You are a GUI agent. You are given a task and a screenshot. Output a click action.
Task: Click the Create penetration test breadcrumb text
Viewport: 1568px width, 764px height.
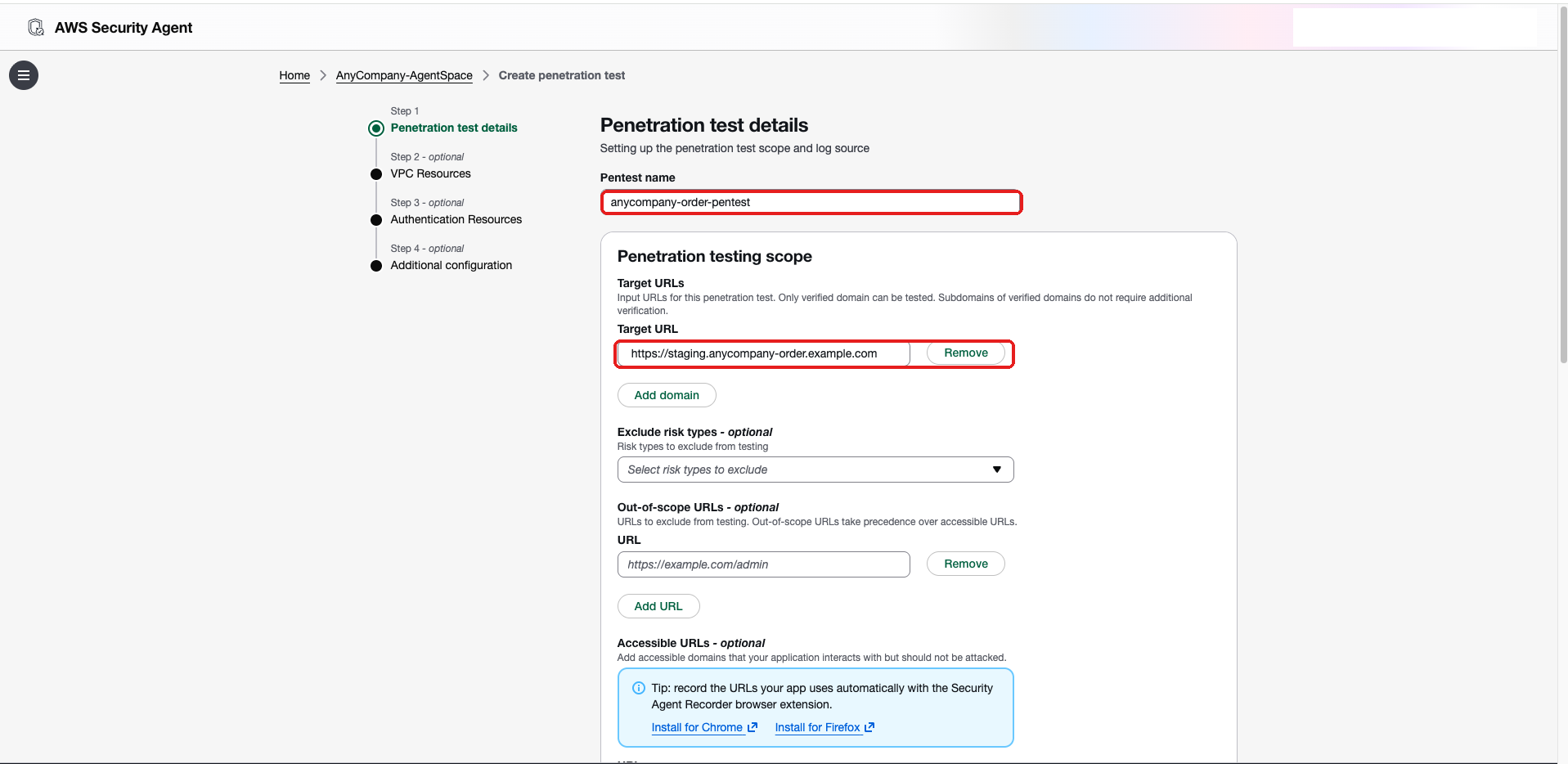tap(562, 75)
